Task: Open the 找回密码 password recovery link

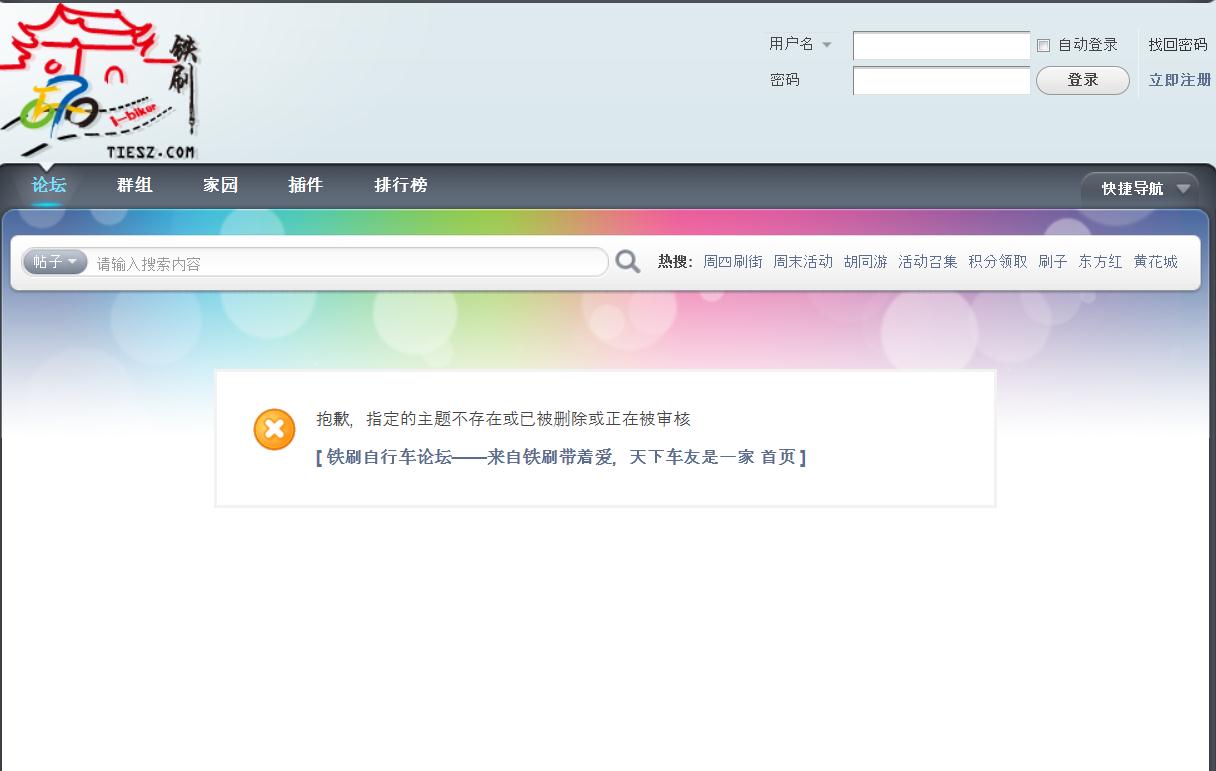Action: pyautogui.click(x=1177, y=44)
